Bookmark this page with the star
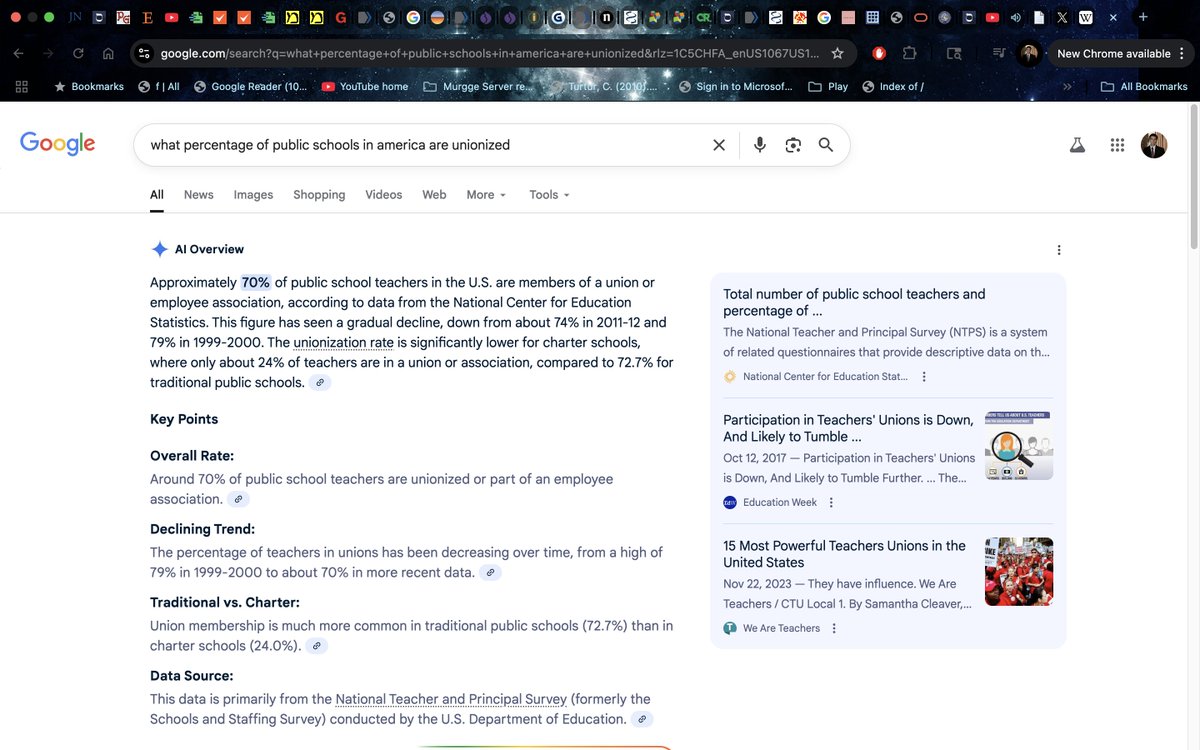The height and width of the screenshot is (750, 1200). [838, 53]
